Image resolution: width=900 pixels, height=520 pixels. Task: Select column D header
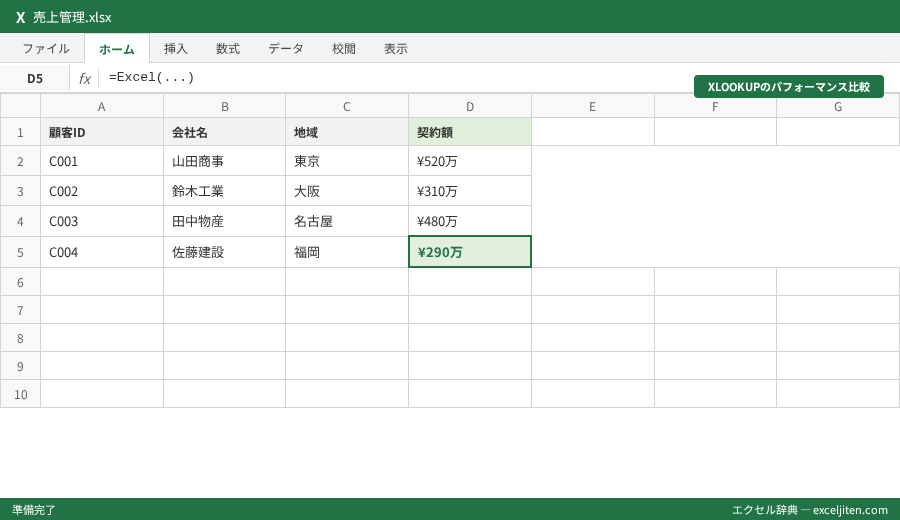point(470,106)
